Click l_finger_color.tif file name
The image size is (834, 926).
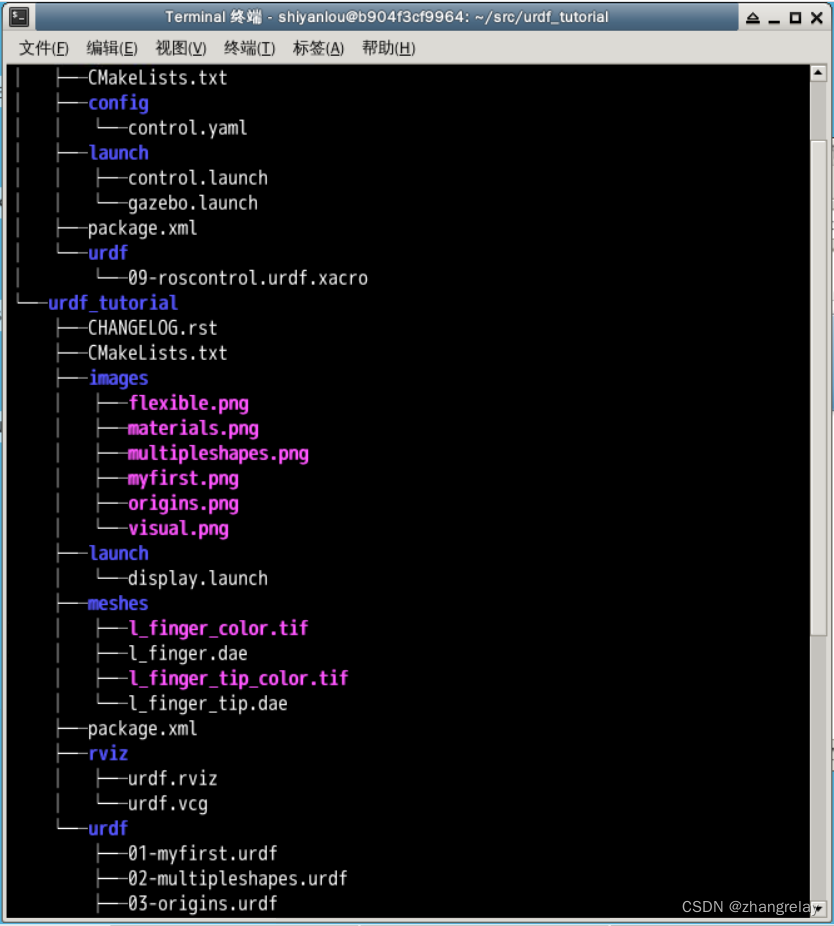[x=219, y=628]
